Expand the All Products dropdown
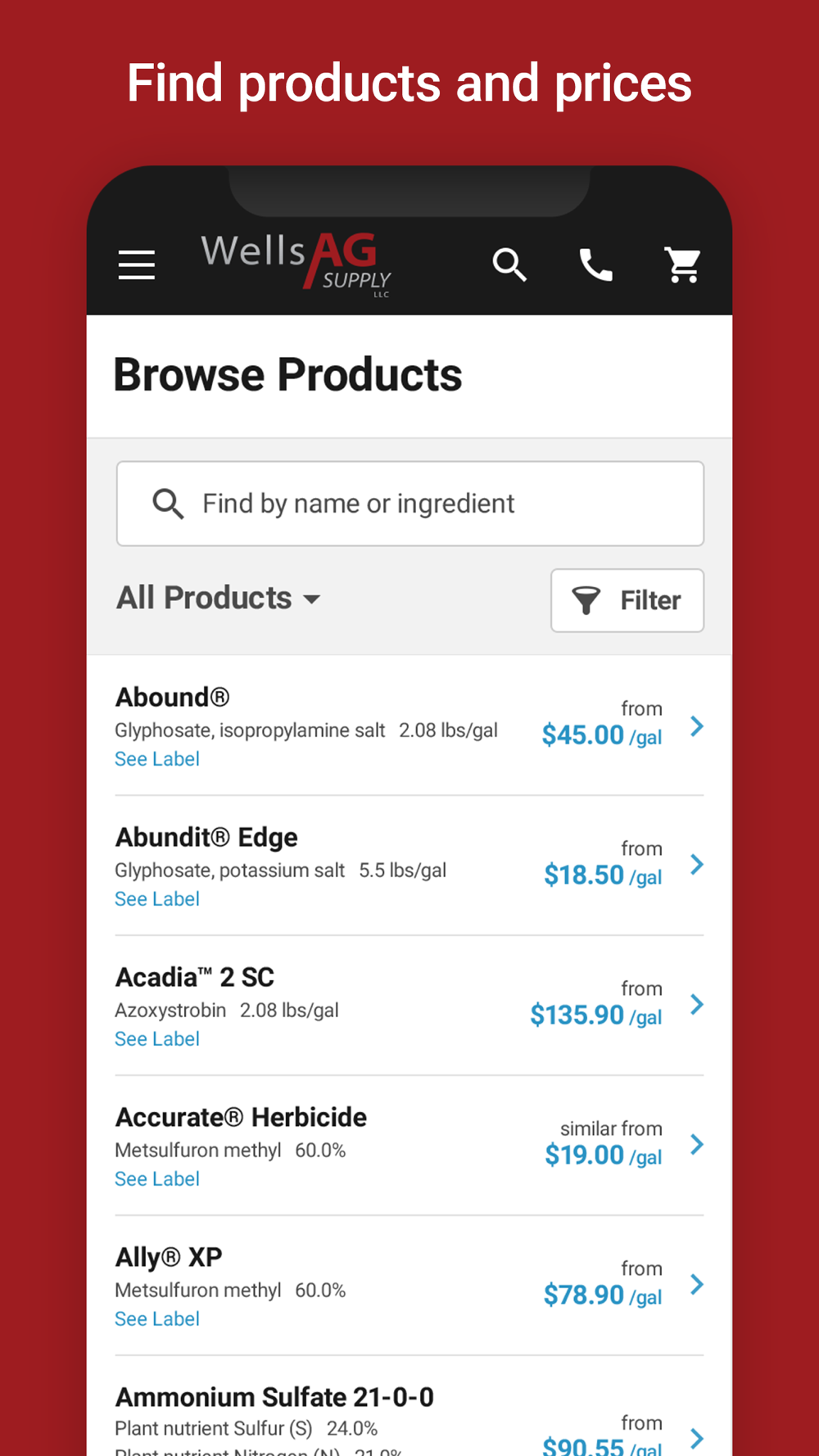 [218, 598]
